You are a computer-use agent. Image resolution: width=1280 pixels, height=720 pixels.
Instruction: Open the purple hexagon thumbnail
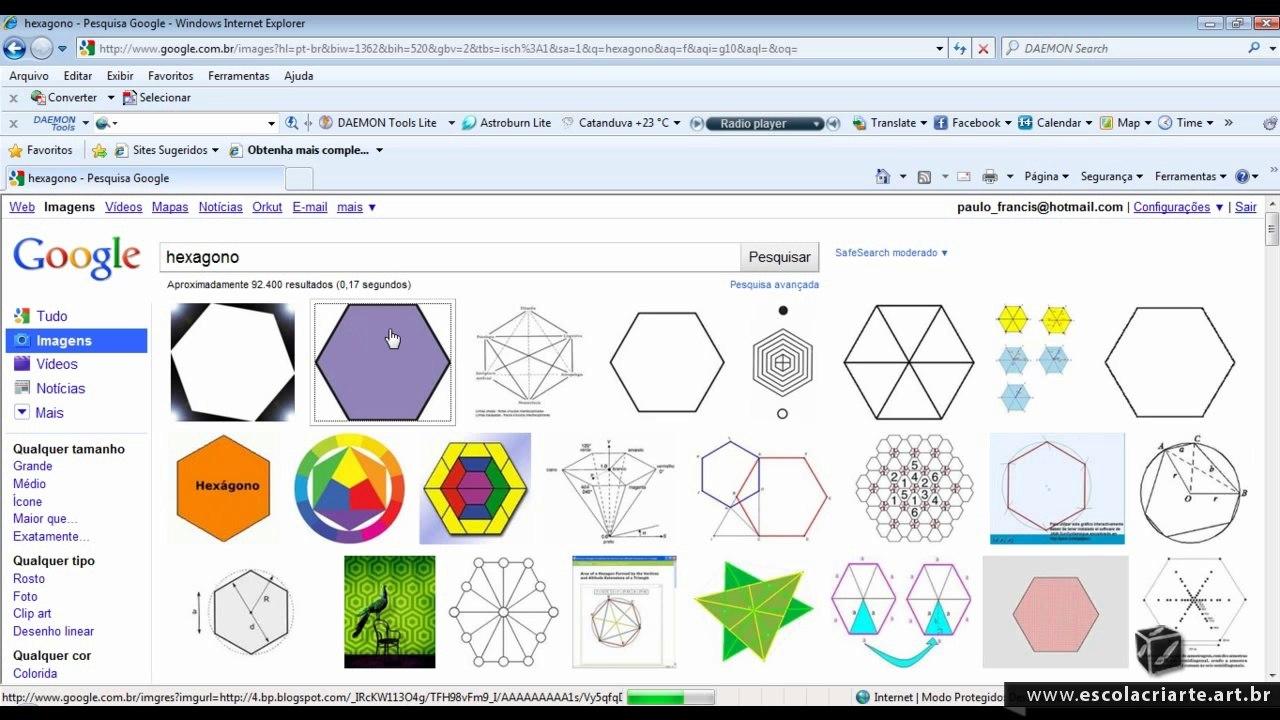pos(383,362)
